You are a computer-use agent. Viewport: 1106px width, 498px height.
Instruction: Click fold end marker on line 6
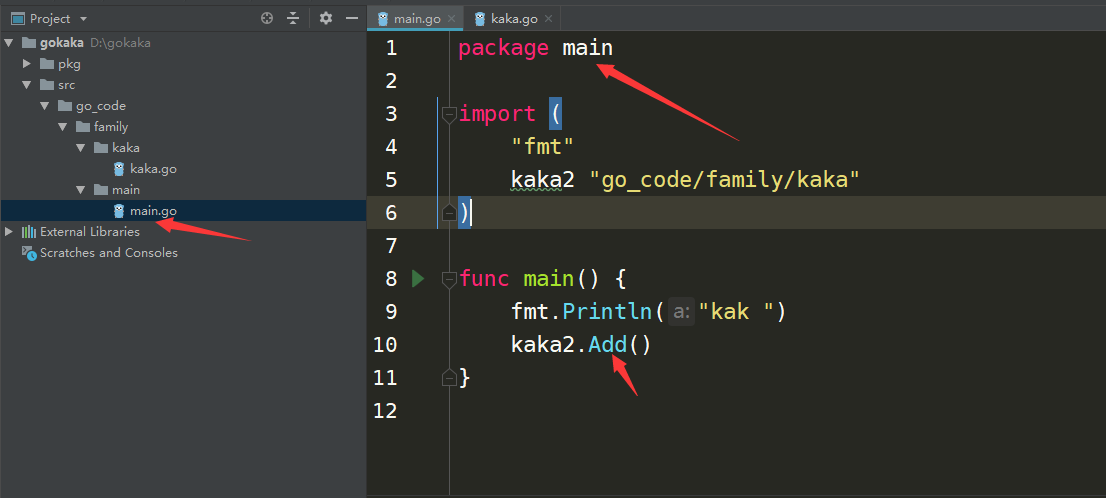click(x=449, y=212)
